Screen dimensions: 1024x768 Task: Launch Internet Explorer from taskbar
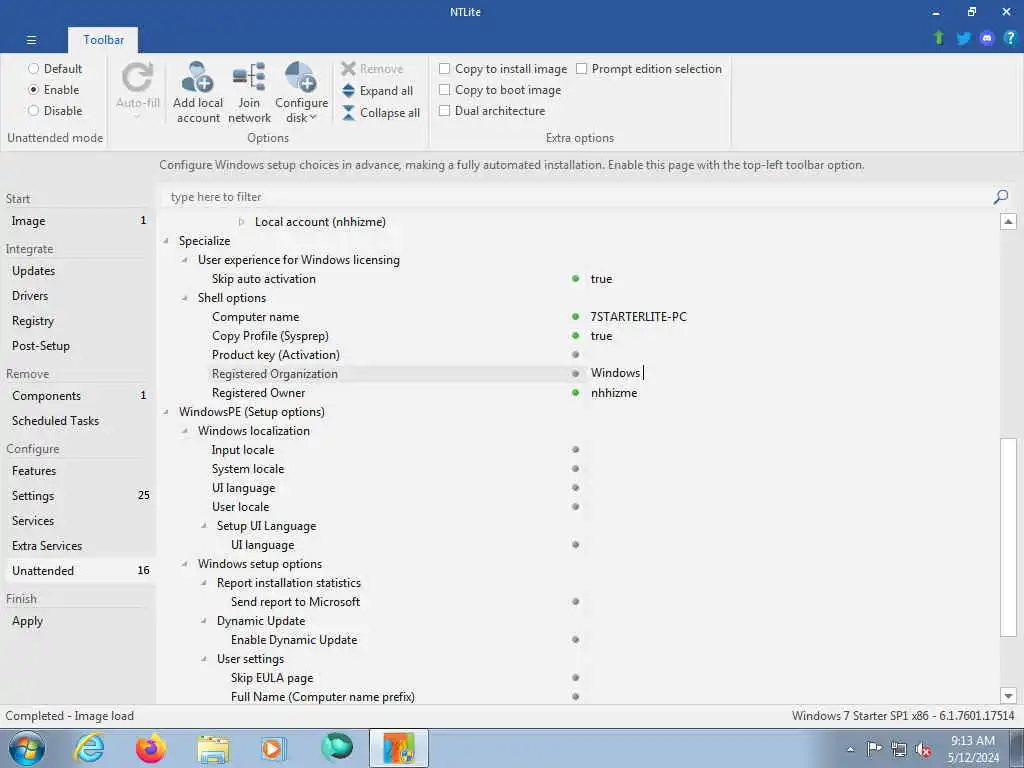(88, 748)
